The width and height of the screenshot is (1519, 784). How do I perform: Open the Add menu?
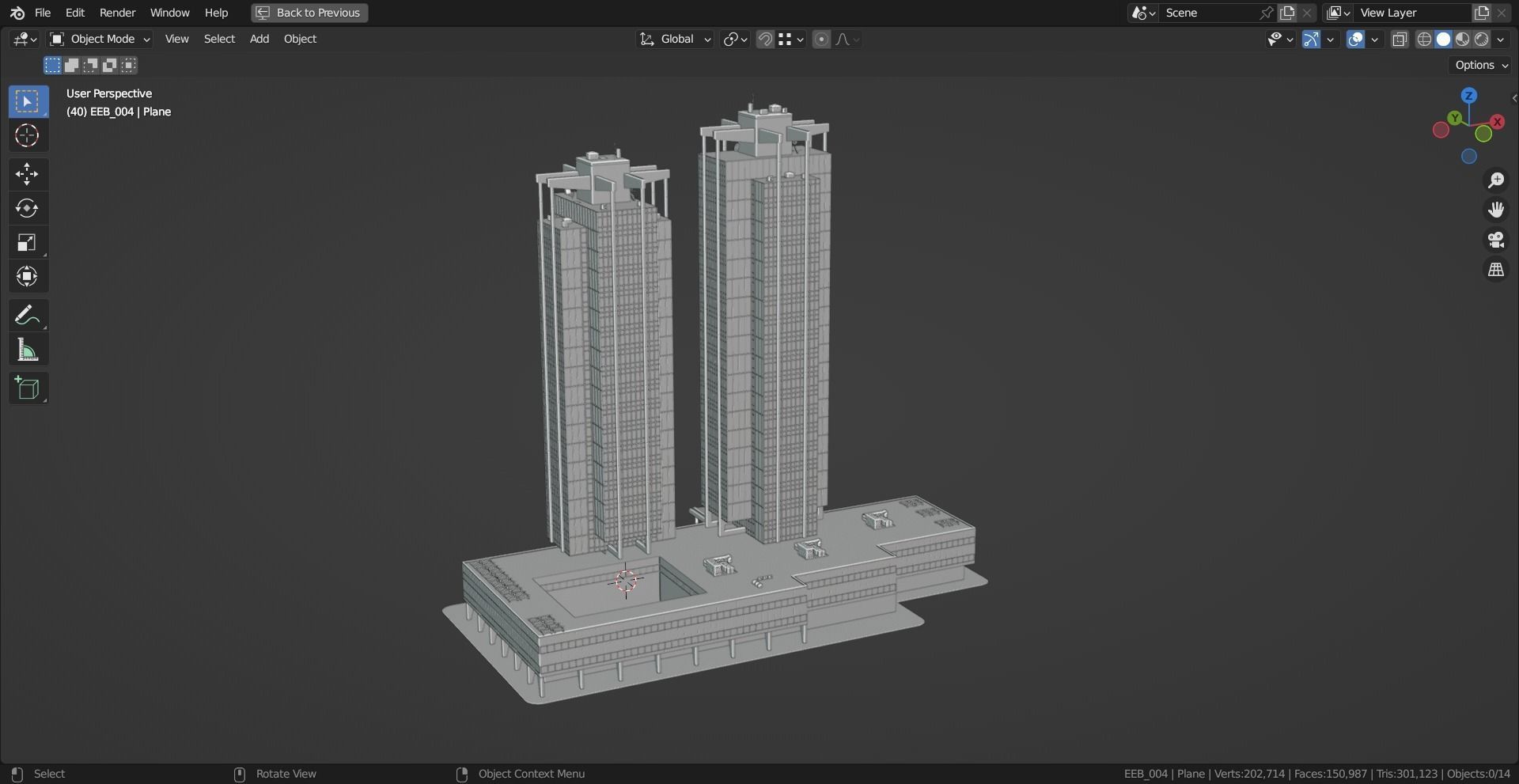[259, 39]
